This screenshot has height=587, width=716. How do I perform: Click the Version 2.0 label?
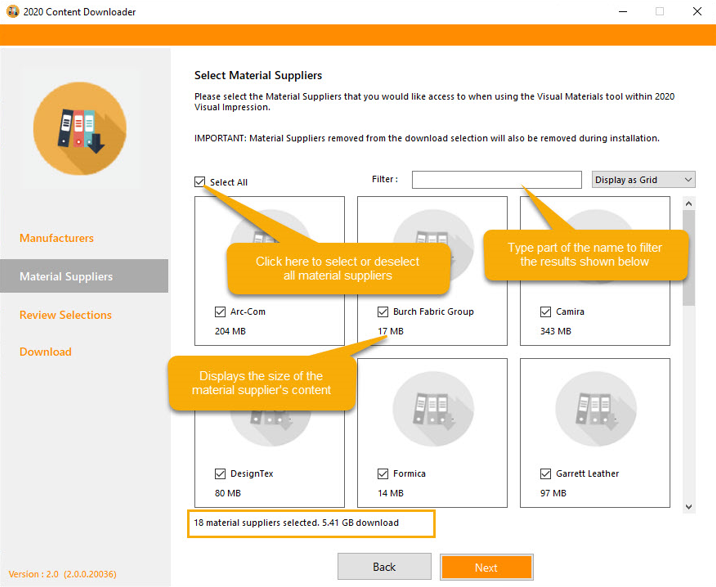63,574
